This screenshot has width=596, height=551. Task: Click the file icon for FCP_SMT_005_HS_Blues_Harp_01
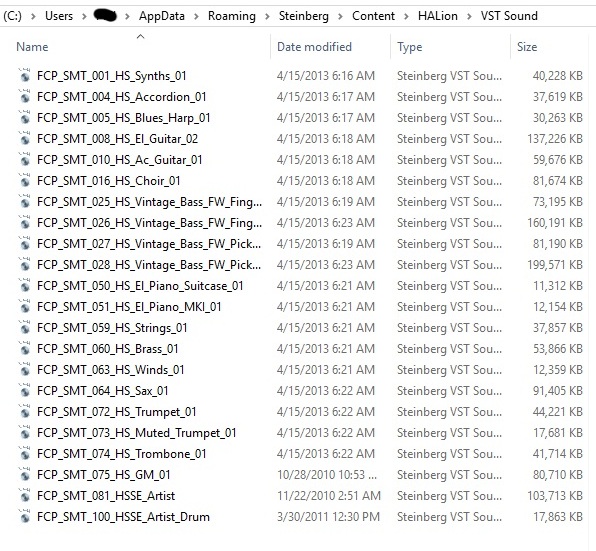tap(24, 117)
